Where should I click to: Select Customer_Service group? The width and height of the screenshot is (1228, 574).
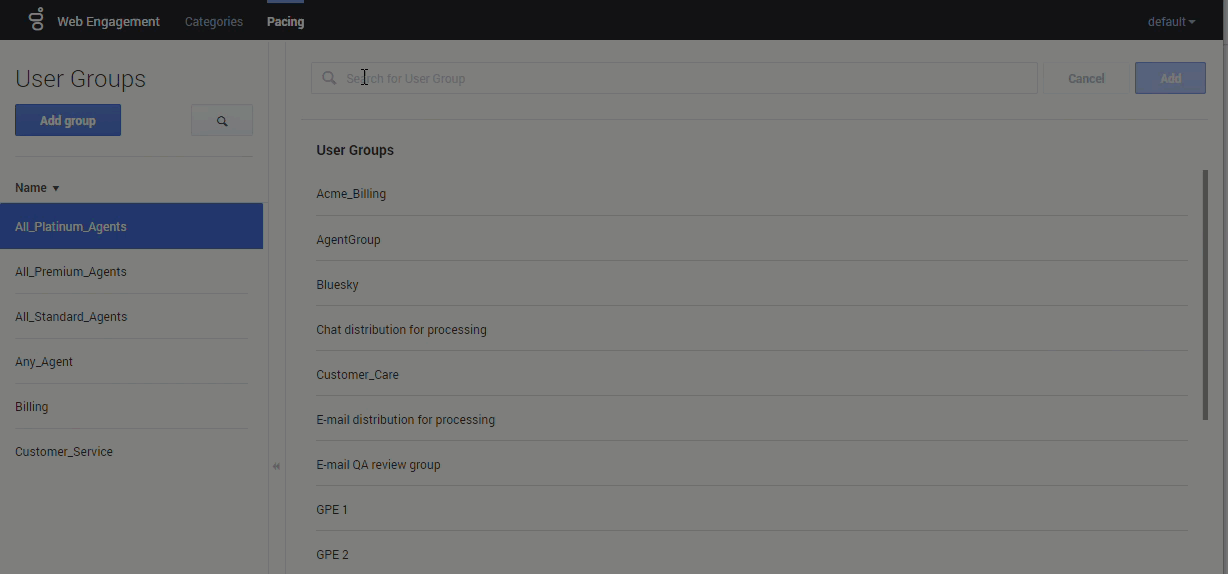[131, 451]
